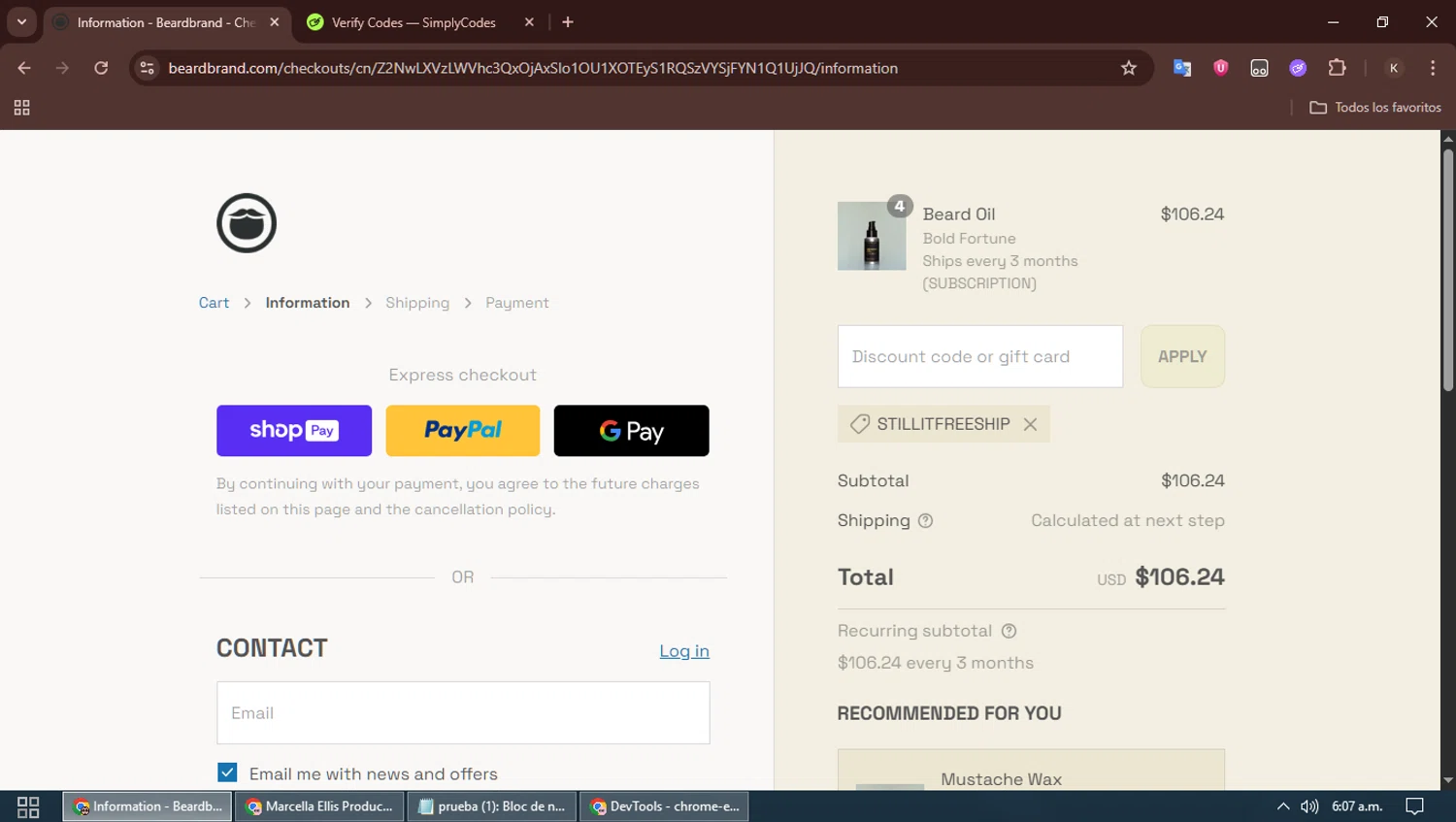Click the grid-style extension icon in toolbar

pyautogui.click(x=1259, y=68)
